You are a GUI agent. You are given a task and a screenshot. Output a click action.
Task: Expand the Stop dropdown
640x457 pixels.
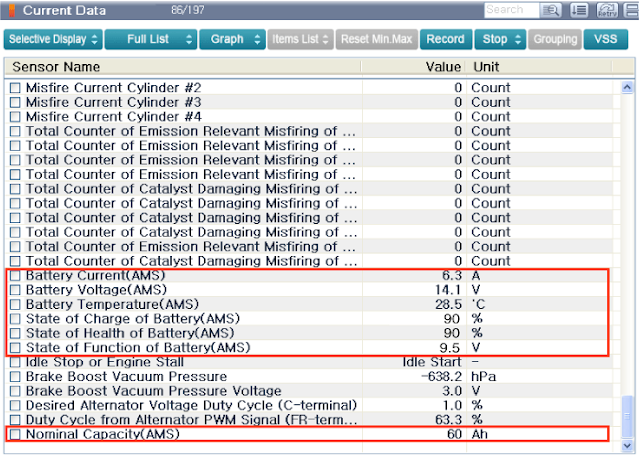point(500,40)
